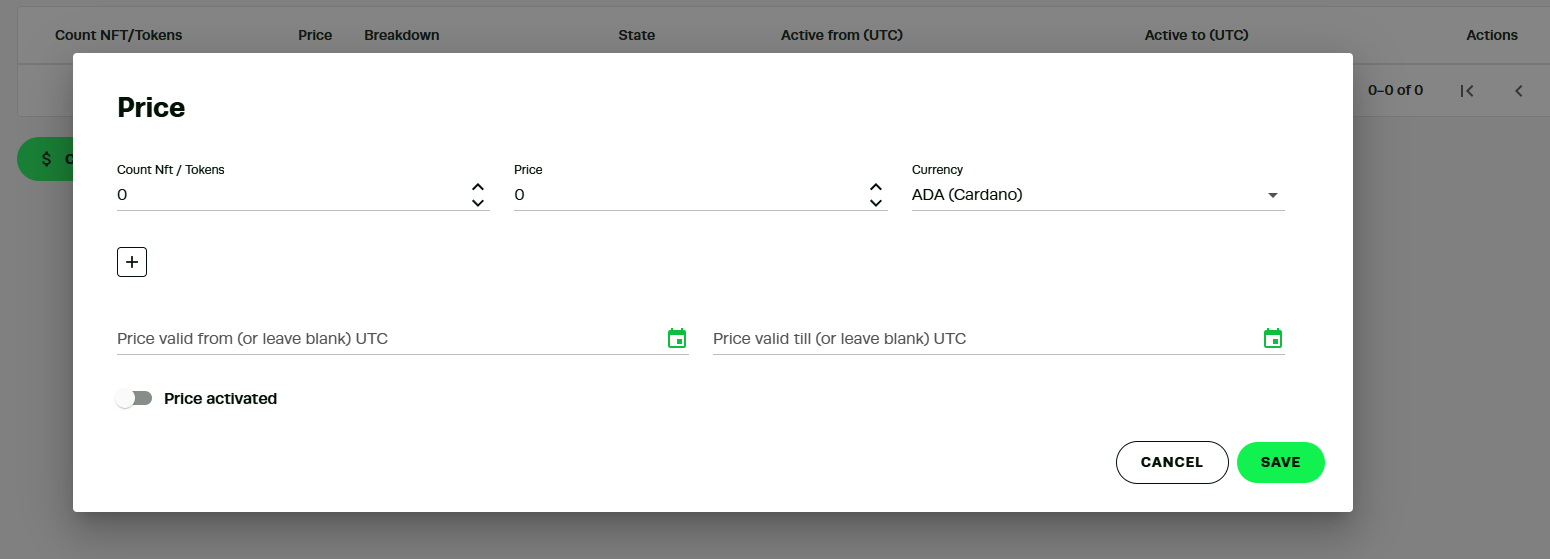
Task: Decrease Price value with down arrow
Action: (x=876, y=203)
